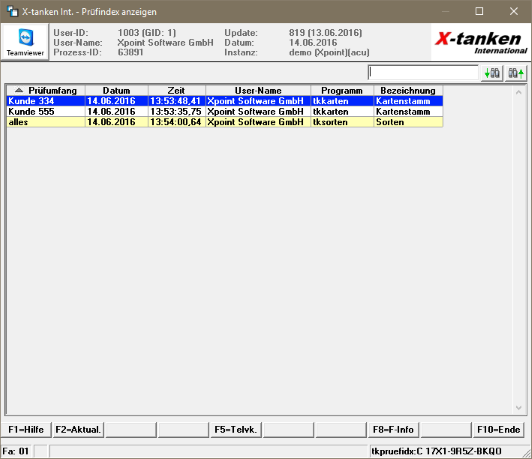The width and height of the screenshot is (532, 459).
Task: Click the F8-F-Info button
Action: (x=393, y=430)
